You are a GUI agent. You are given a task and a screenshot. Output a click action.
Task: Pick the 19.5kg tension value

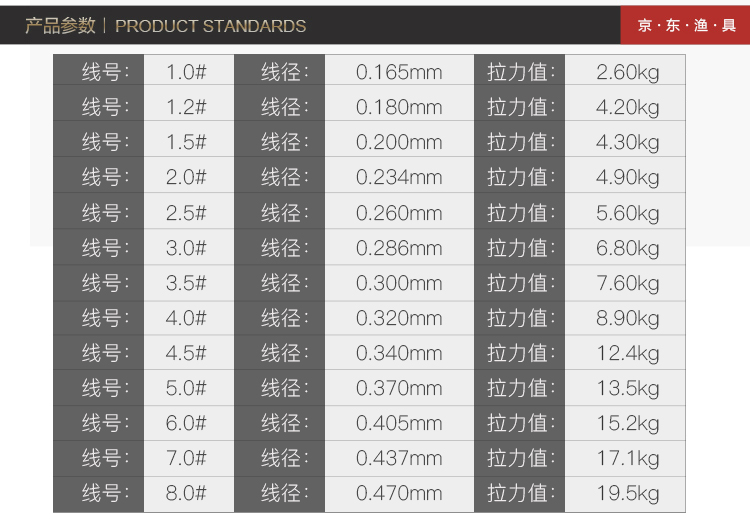click(628, 494)
